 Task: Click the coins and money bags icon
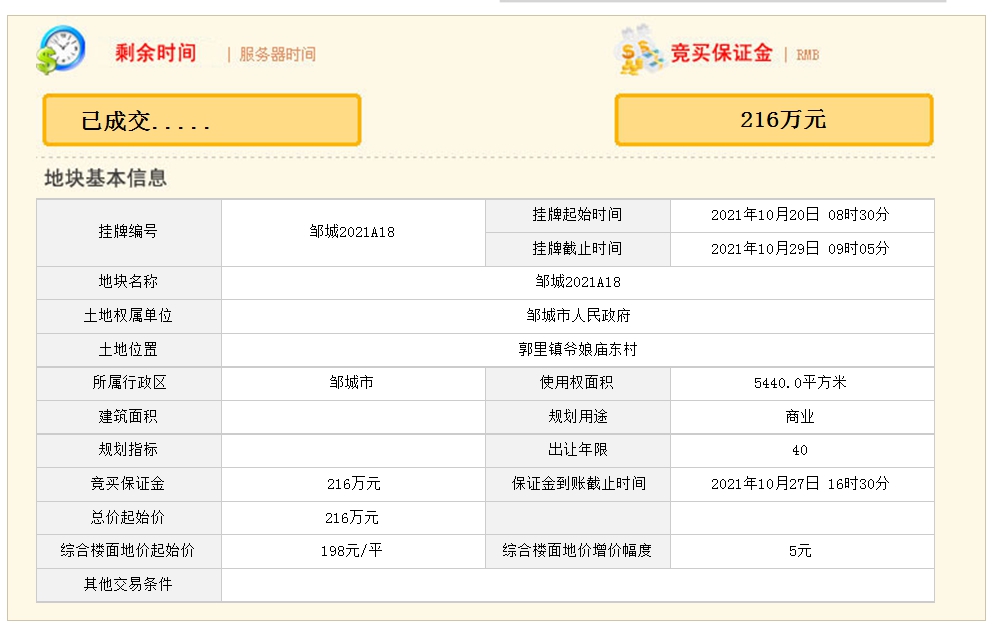coord(640,49)
